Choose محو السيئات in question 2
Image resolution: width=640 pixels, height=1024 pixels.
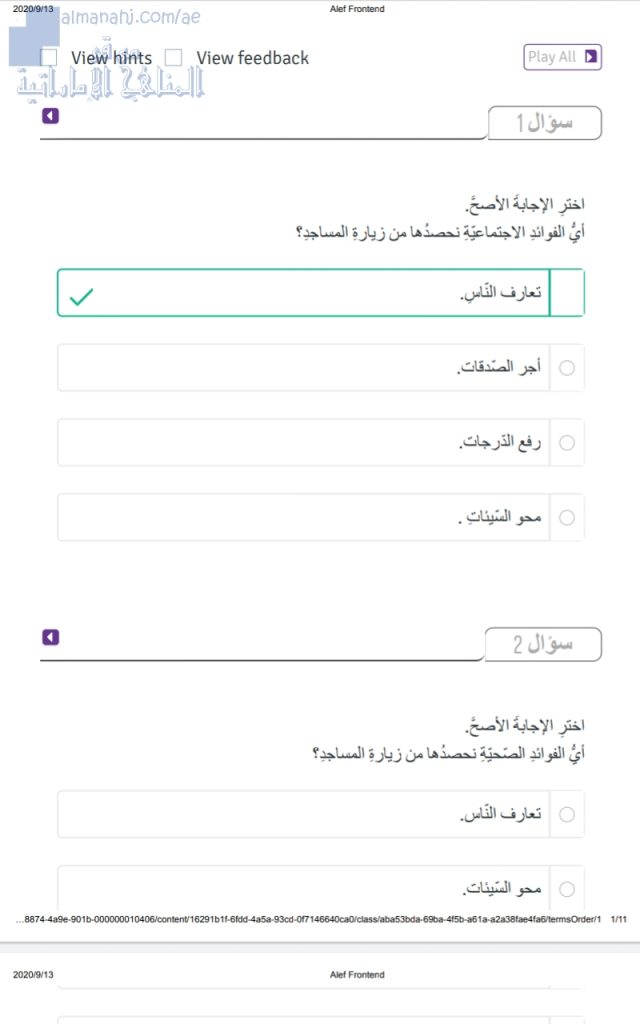[567, 888]
